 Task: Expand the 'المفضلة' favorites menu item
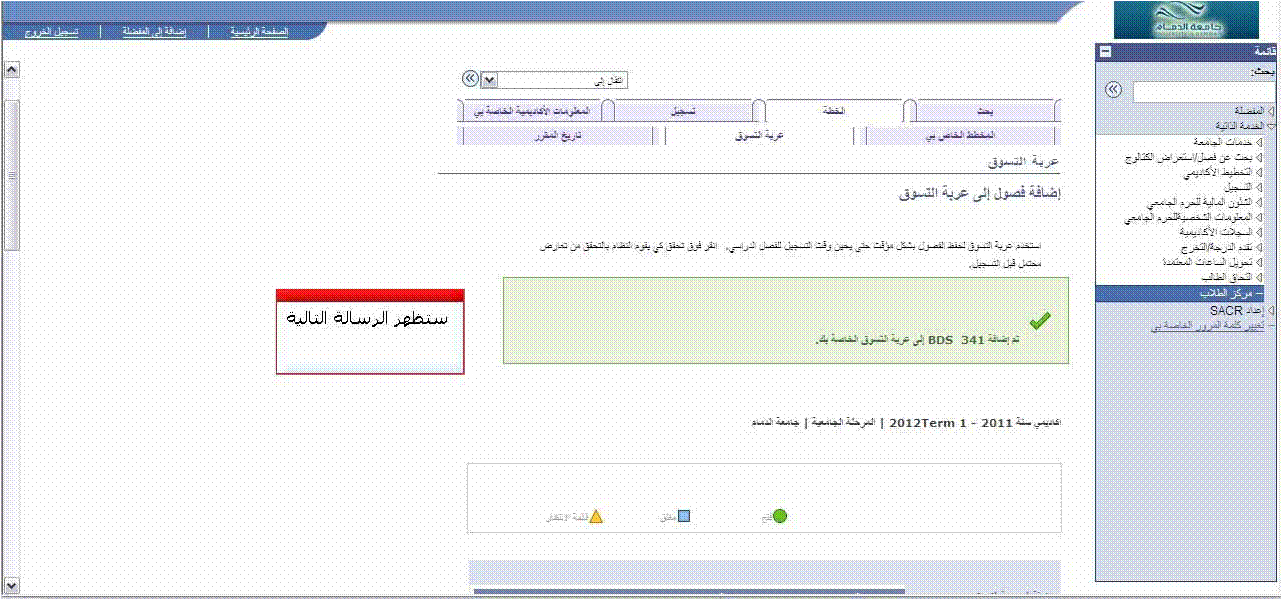[1270, 111]
